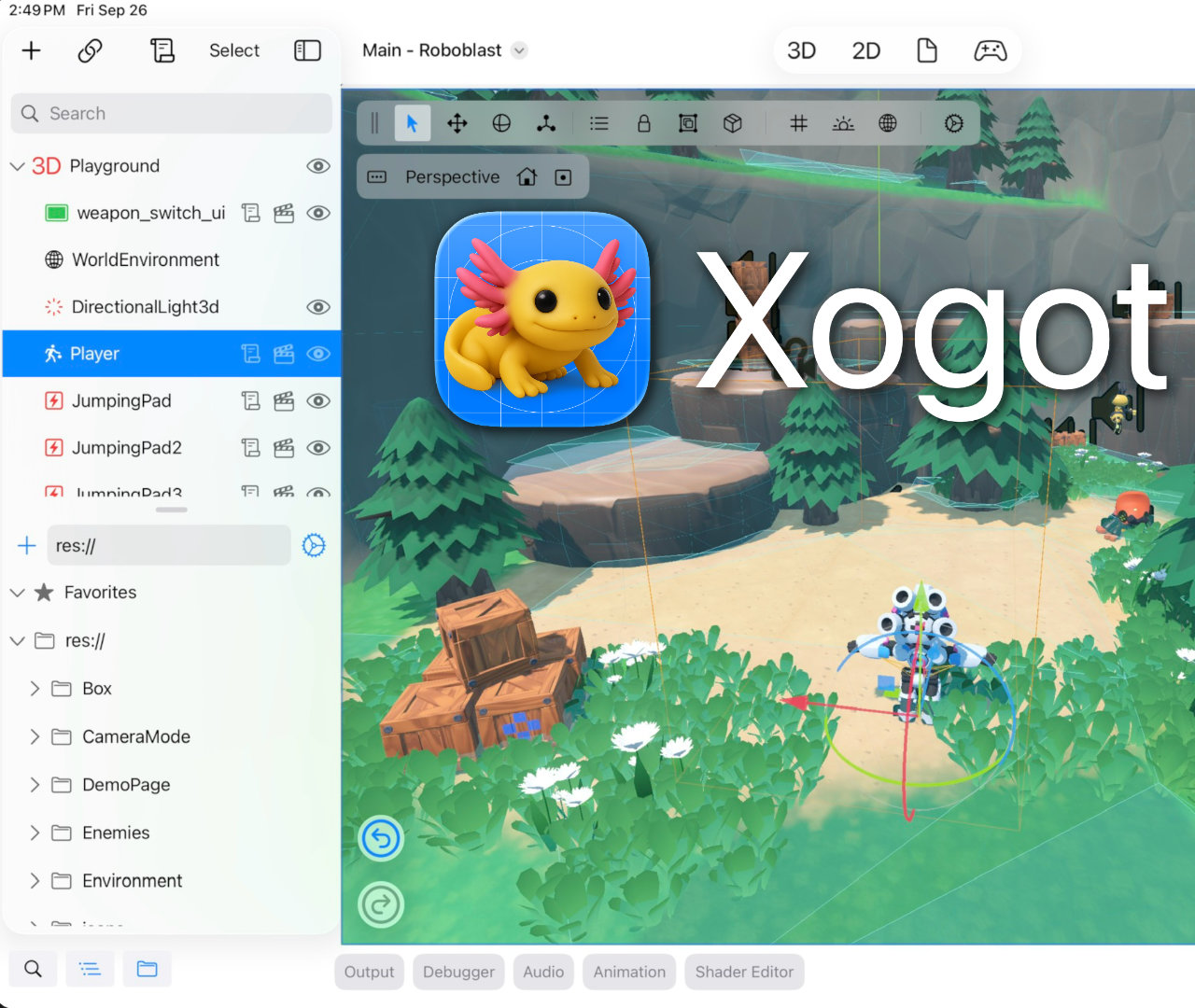Activate the Scale tool in the 3D toolbar
1195x1008 pixels.
click(x=546, y=122)
